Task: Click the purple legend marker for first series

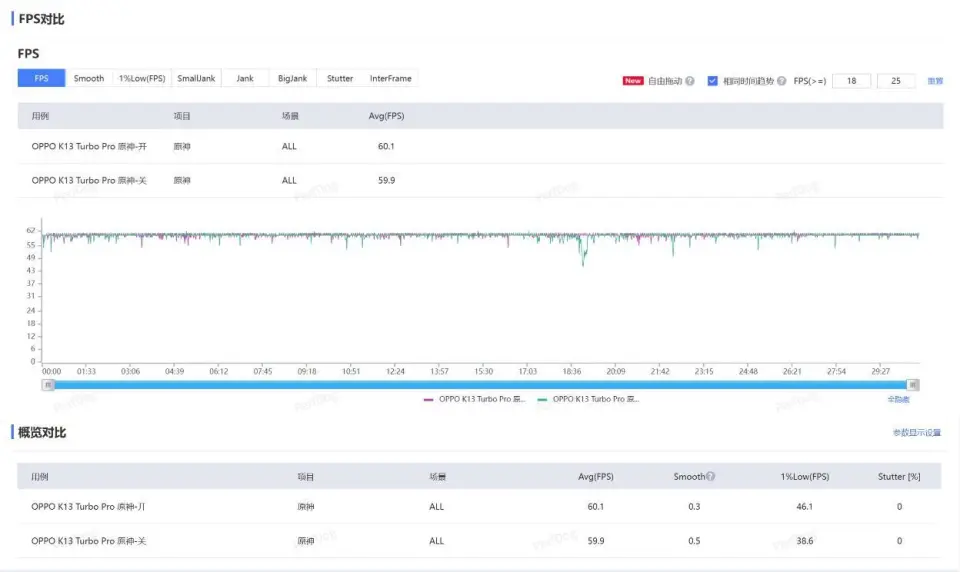Action: coord(429,399)
